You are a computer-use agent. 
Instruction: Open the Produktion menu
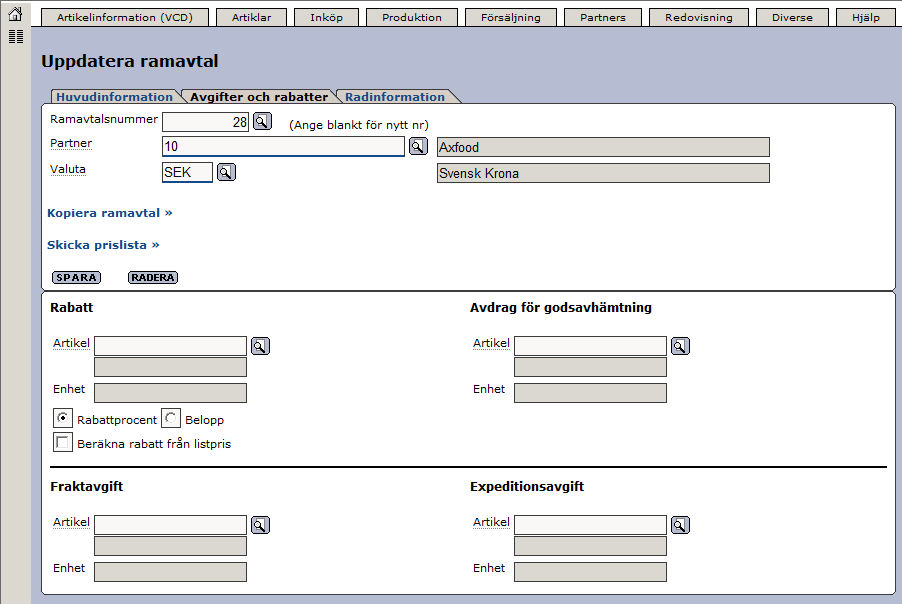[x=412, y=17]
